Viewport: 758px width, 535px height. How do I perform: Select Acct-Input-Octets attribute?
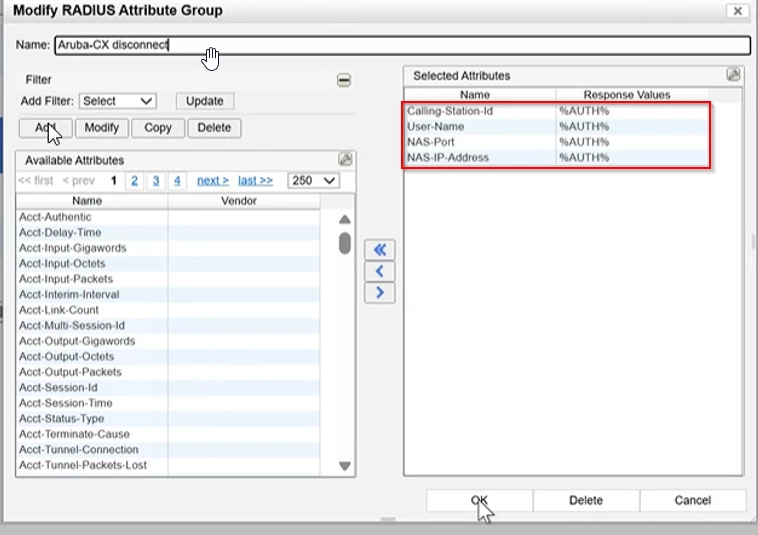168,263
